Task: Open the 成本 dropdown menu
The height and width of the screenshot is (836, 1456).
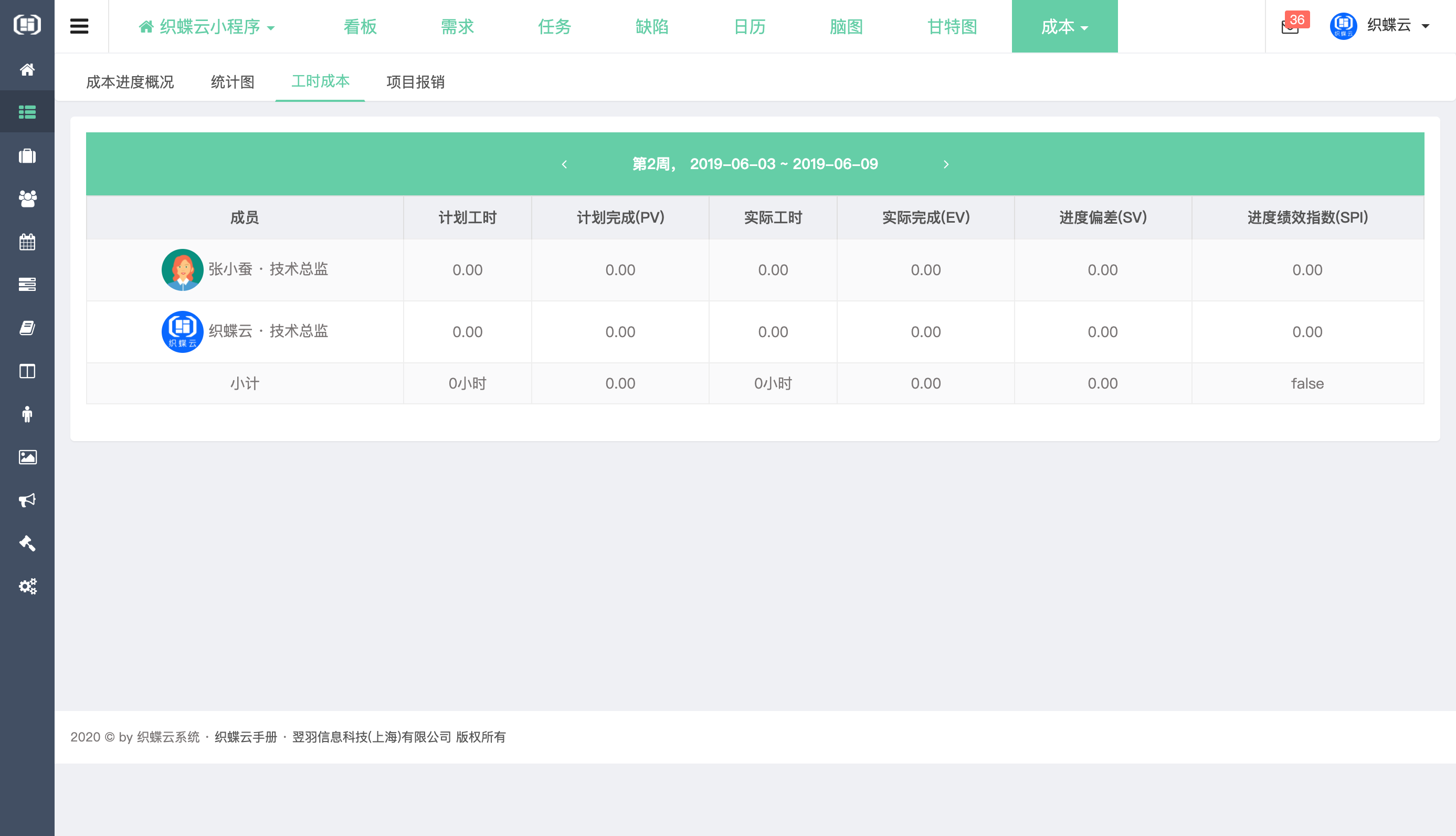Action: pos(1064,26)
